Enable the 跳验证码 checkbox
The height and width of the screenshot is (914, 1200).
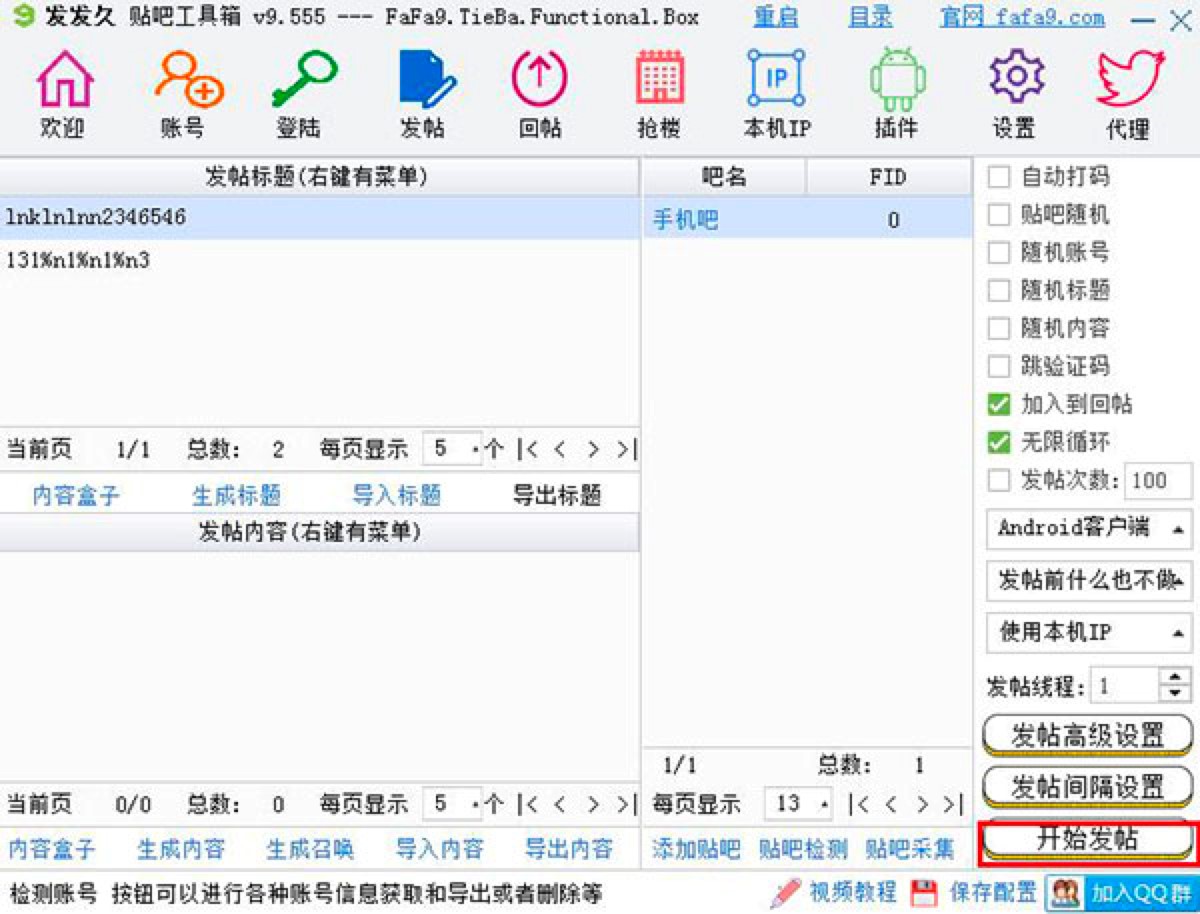pyautogui.click(x=999, y=366)
